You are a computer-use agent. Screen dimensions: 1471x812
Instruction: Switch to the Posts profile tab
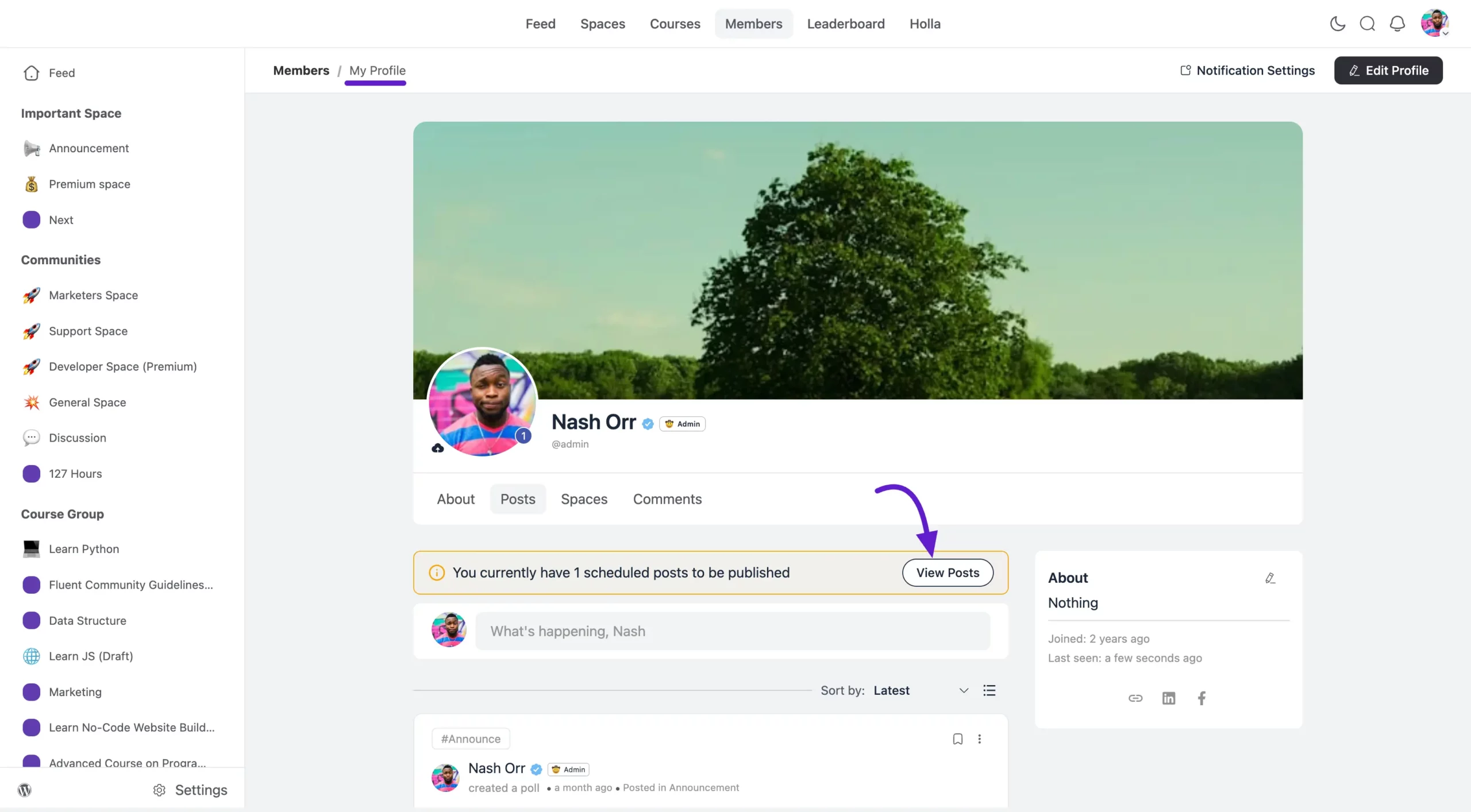click(518, 499)
